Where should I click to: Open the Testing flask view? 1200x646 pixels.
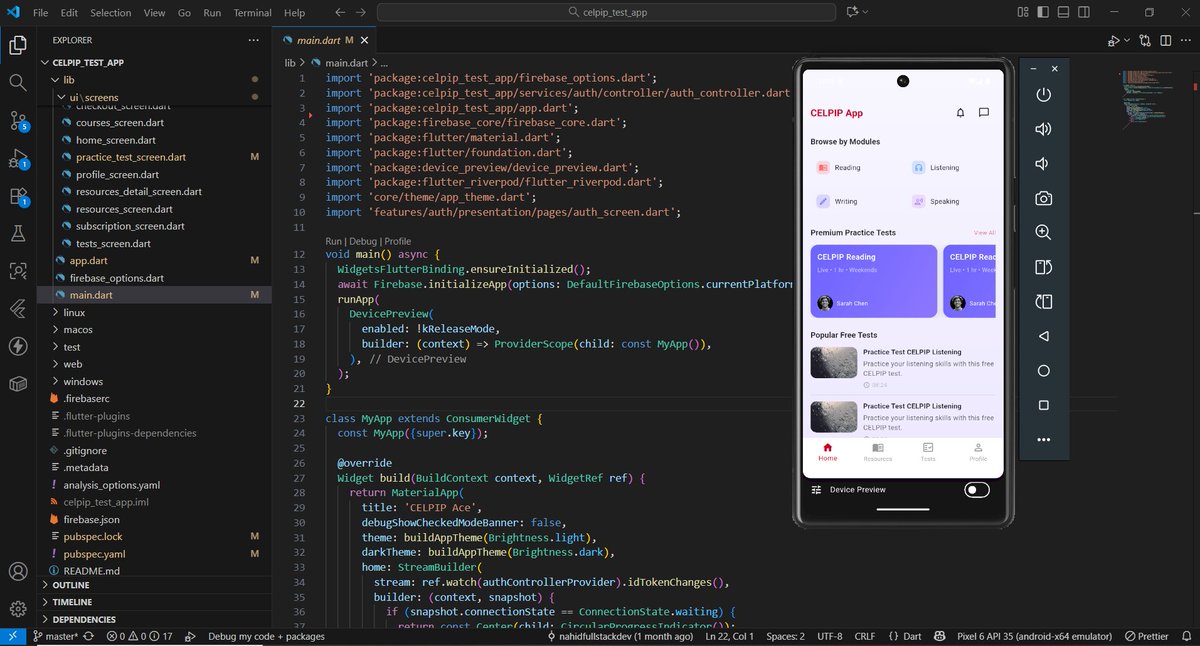coord(18,233)
